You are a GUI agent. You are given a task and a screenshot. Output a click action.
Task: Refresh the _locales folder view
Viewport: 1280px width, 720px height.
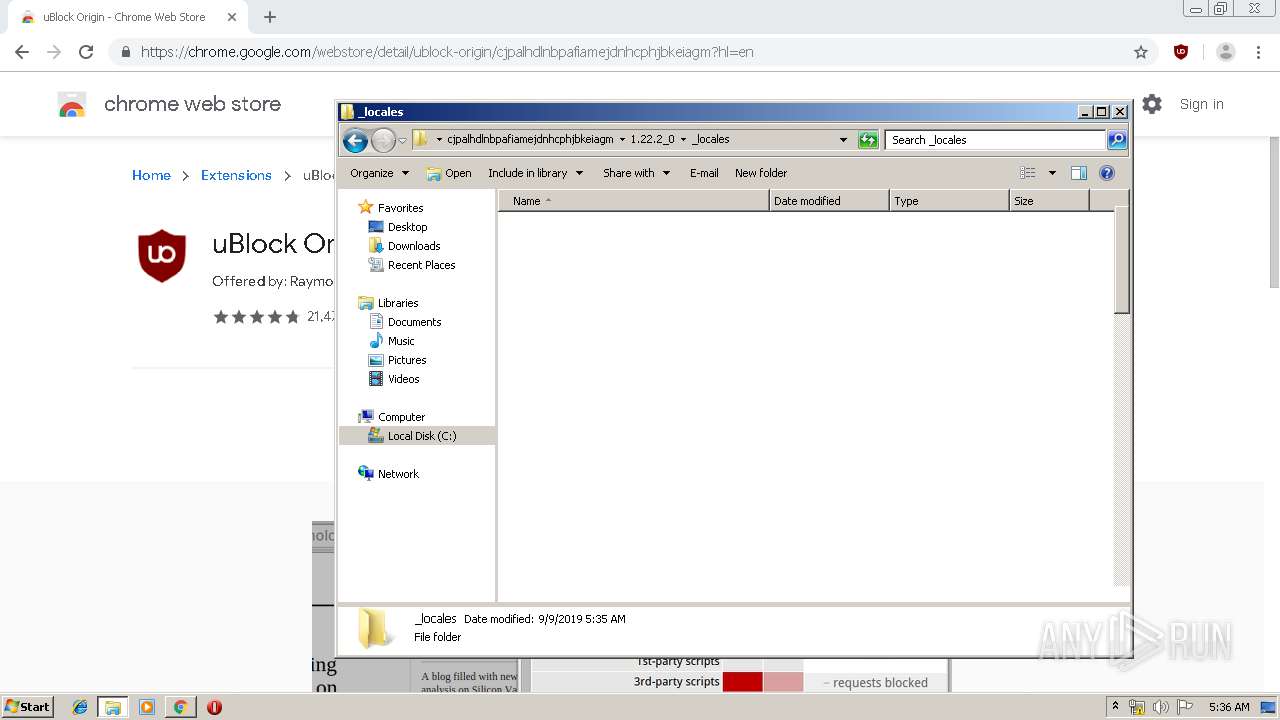click(x=868, y=140)
